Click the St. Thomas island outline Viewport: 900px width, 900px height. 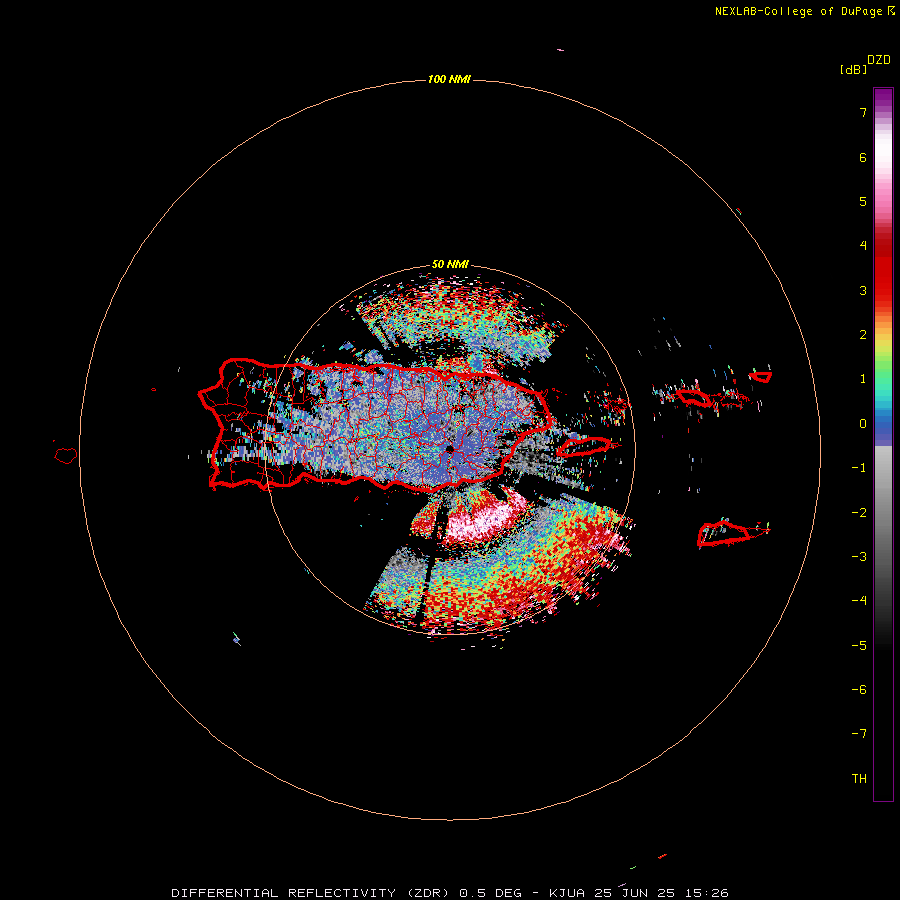pyautogui.click(x=693, y=397)
